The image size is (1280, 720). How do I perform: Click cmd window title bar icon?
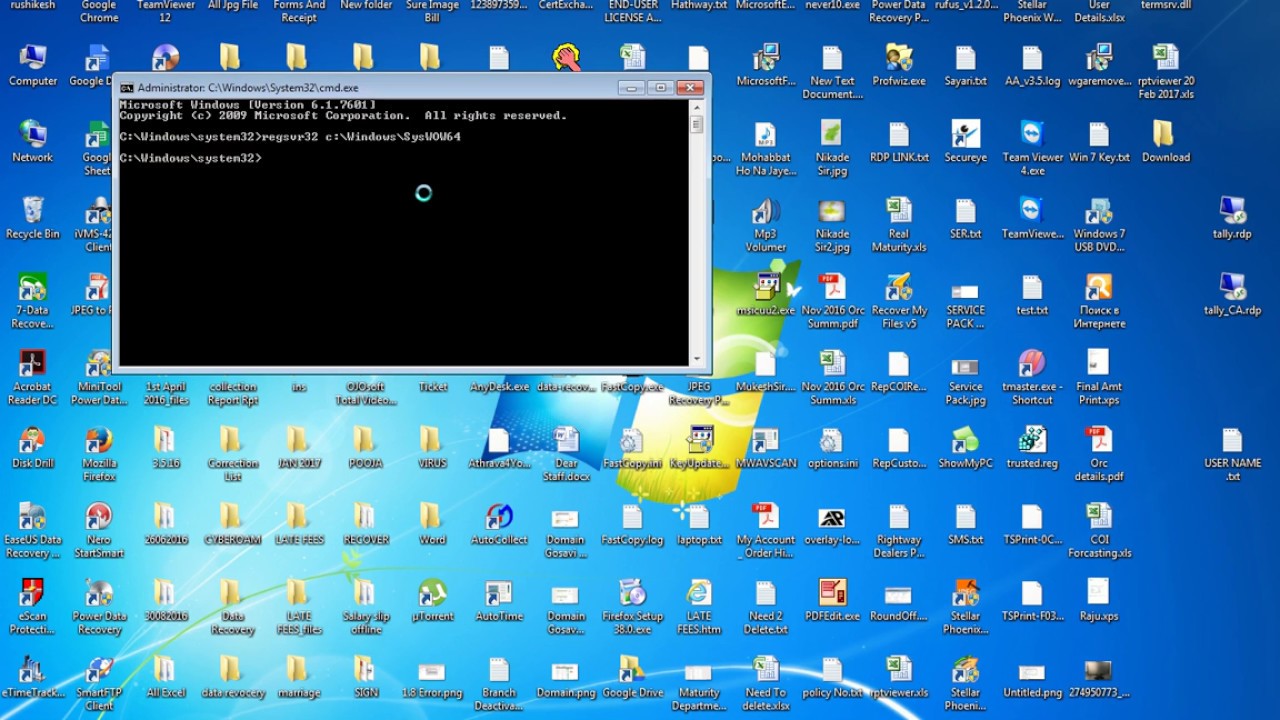127,88
